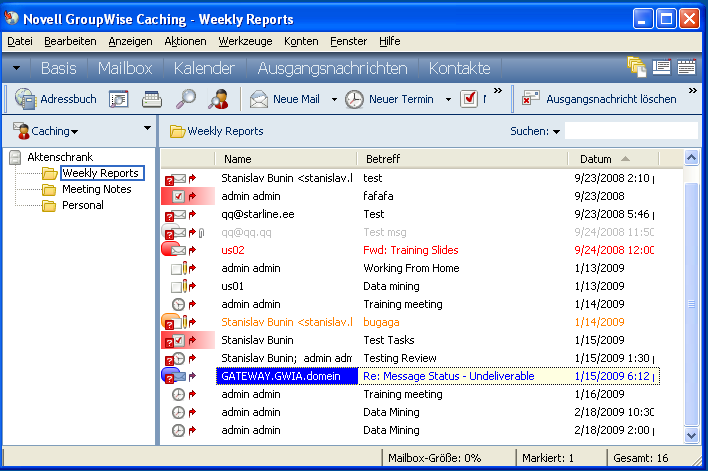The image size is (708, 471).
Task: Click Neuer Termin clock button
Action: coord(389,99)
